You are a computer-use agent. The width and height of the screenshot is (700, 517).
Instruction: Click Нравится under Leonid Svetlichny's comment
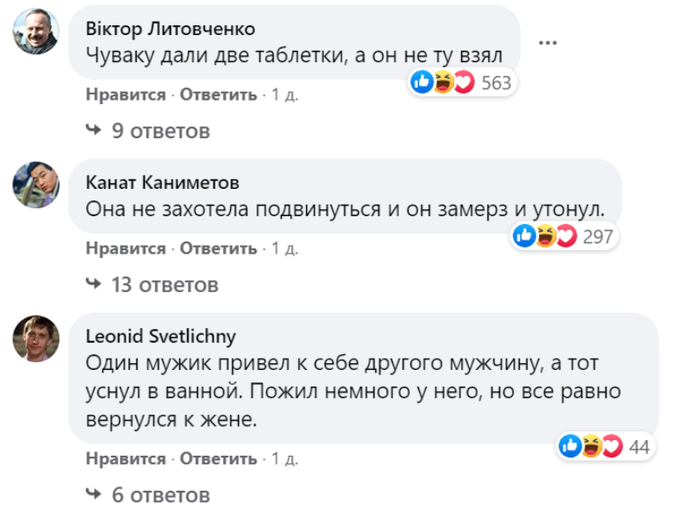(x=126, y=459)
